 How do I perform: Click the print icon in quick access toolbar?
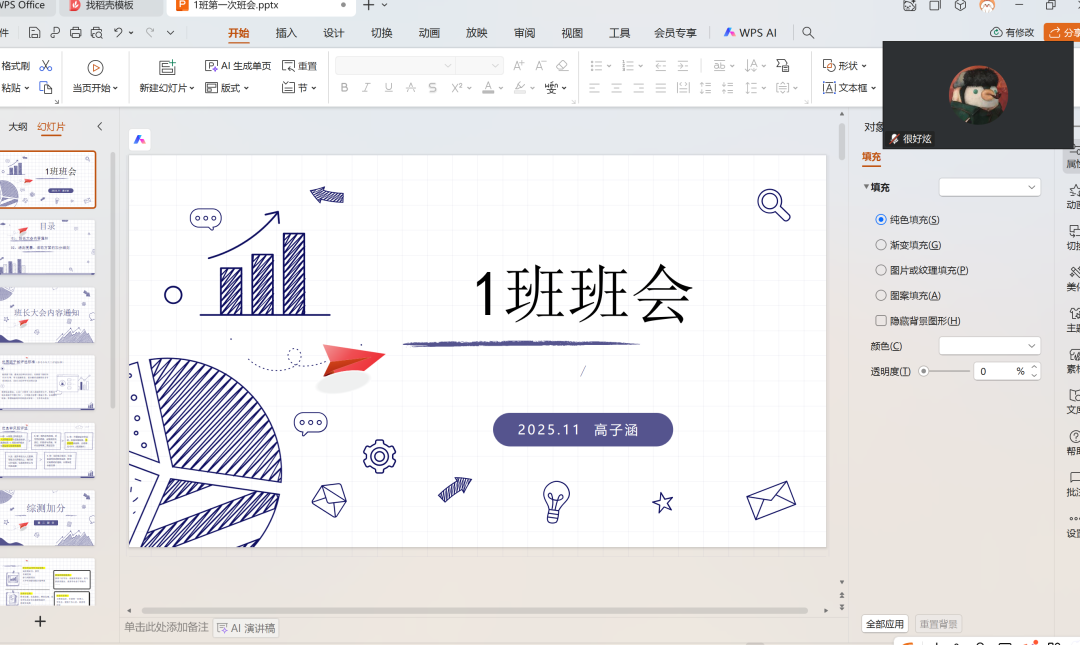tap(76, 33)
